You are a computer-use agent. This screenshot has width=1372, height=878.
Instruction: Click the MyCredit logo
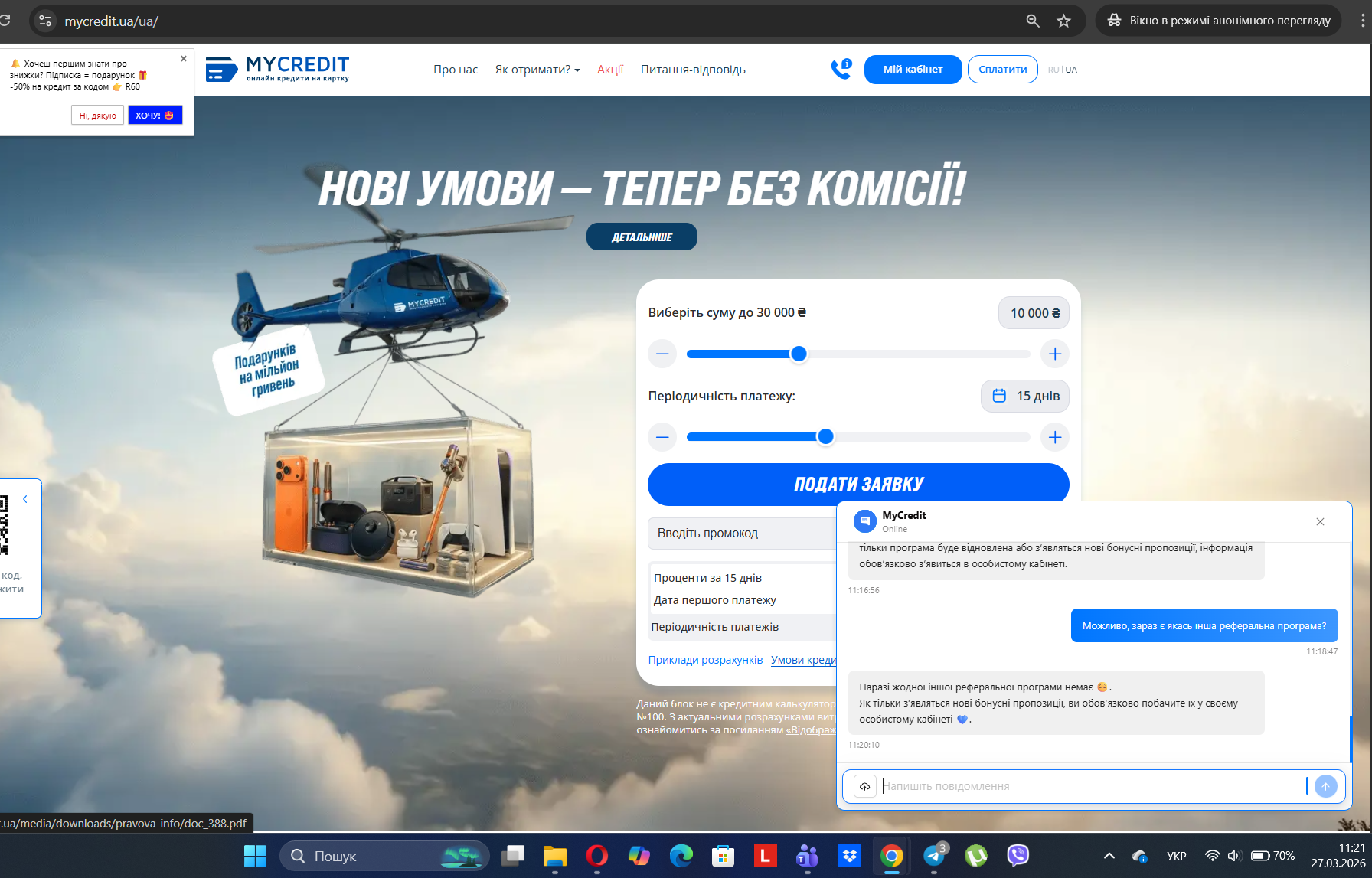277,69
